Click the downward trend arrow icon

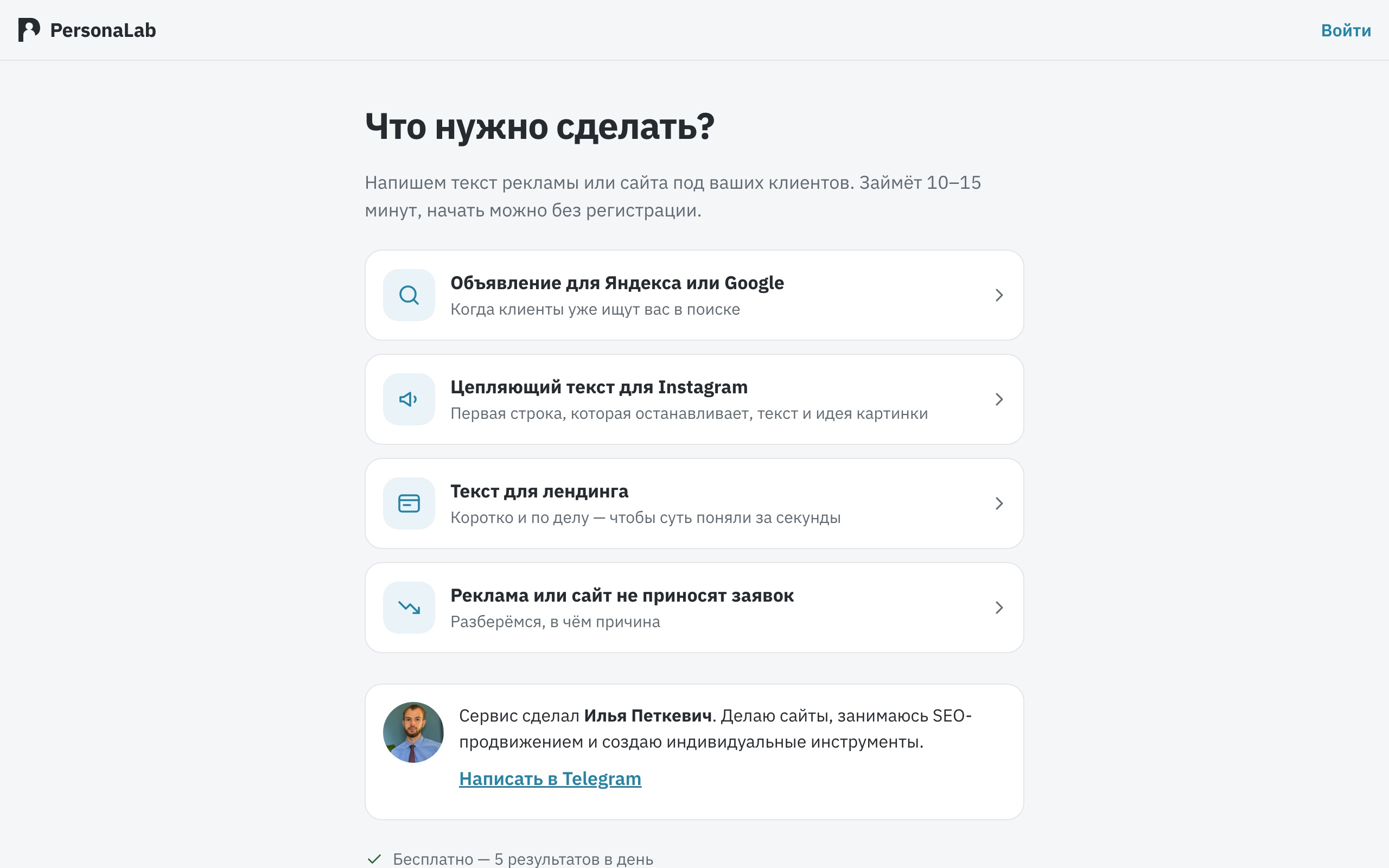(409, 608)
